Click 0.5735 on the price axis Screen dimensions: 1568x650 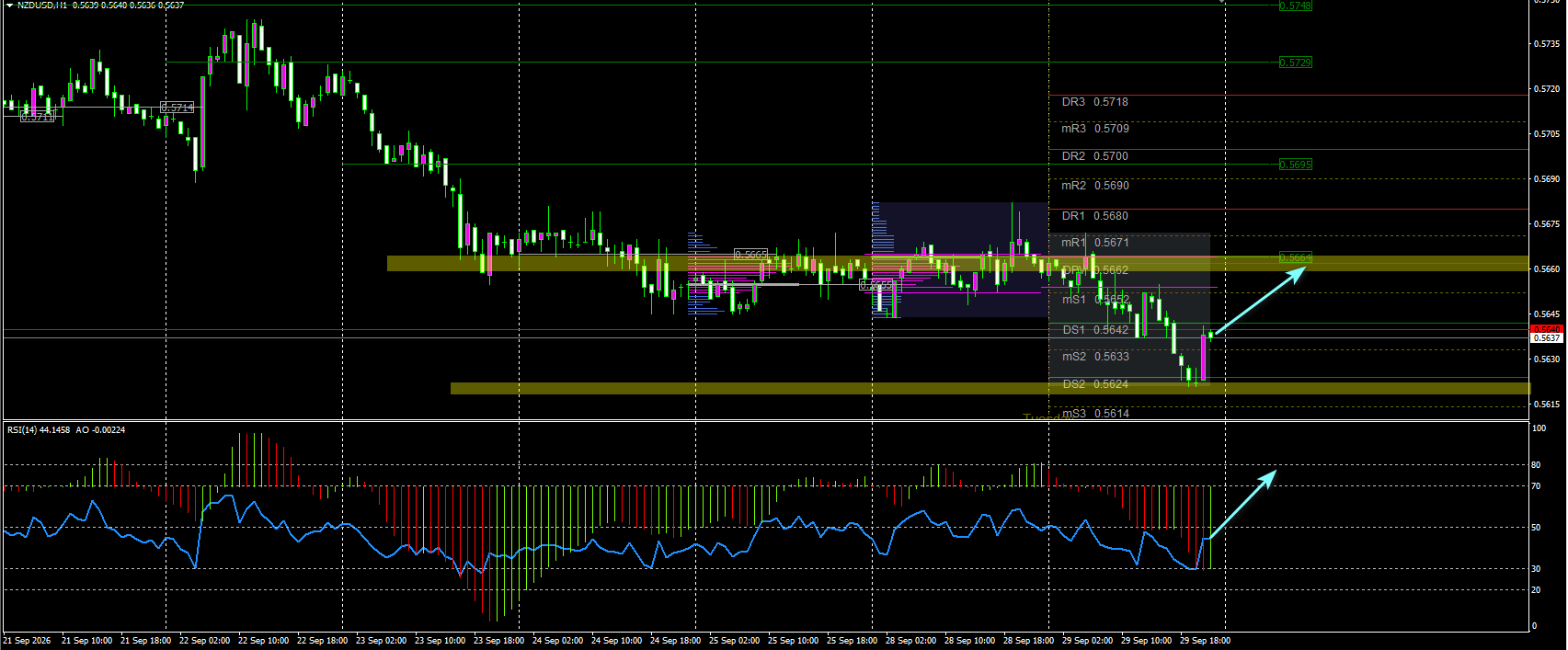point(1546,44)
